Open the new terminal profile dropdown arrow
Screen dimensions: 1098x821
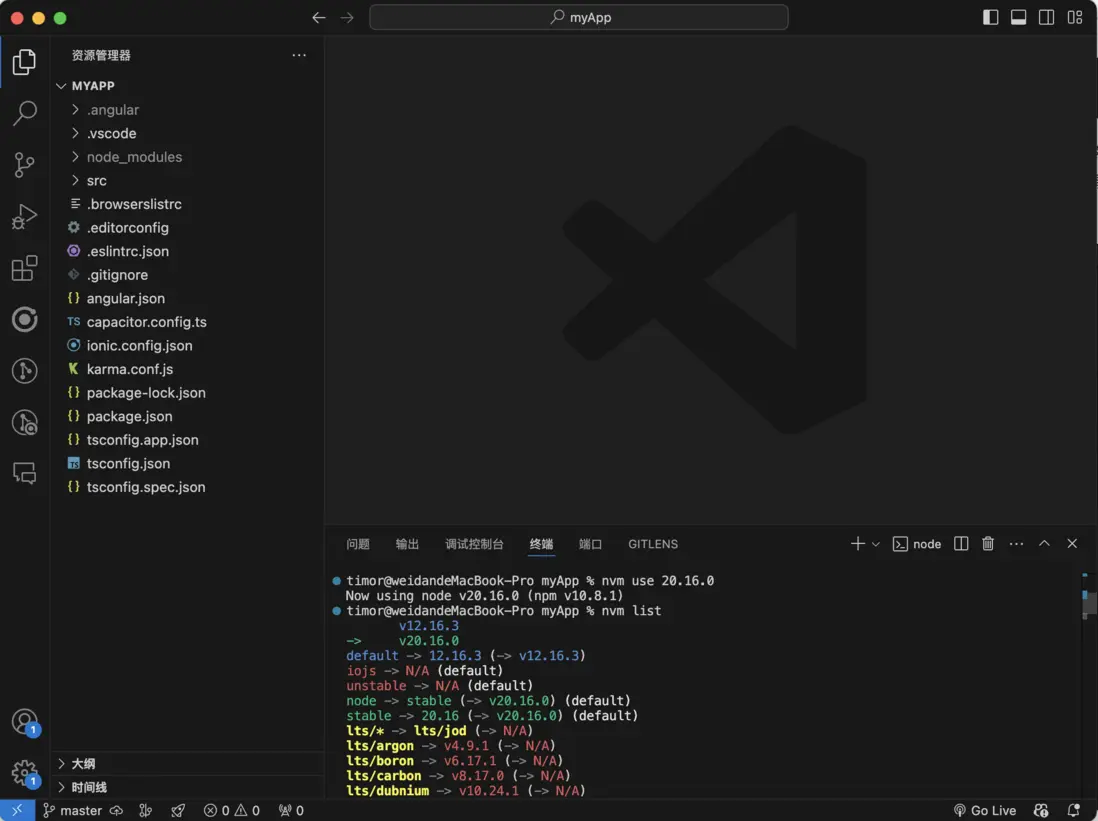click(x=876, y=544)
